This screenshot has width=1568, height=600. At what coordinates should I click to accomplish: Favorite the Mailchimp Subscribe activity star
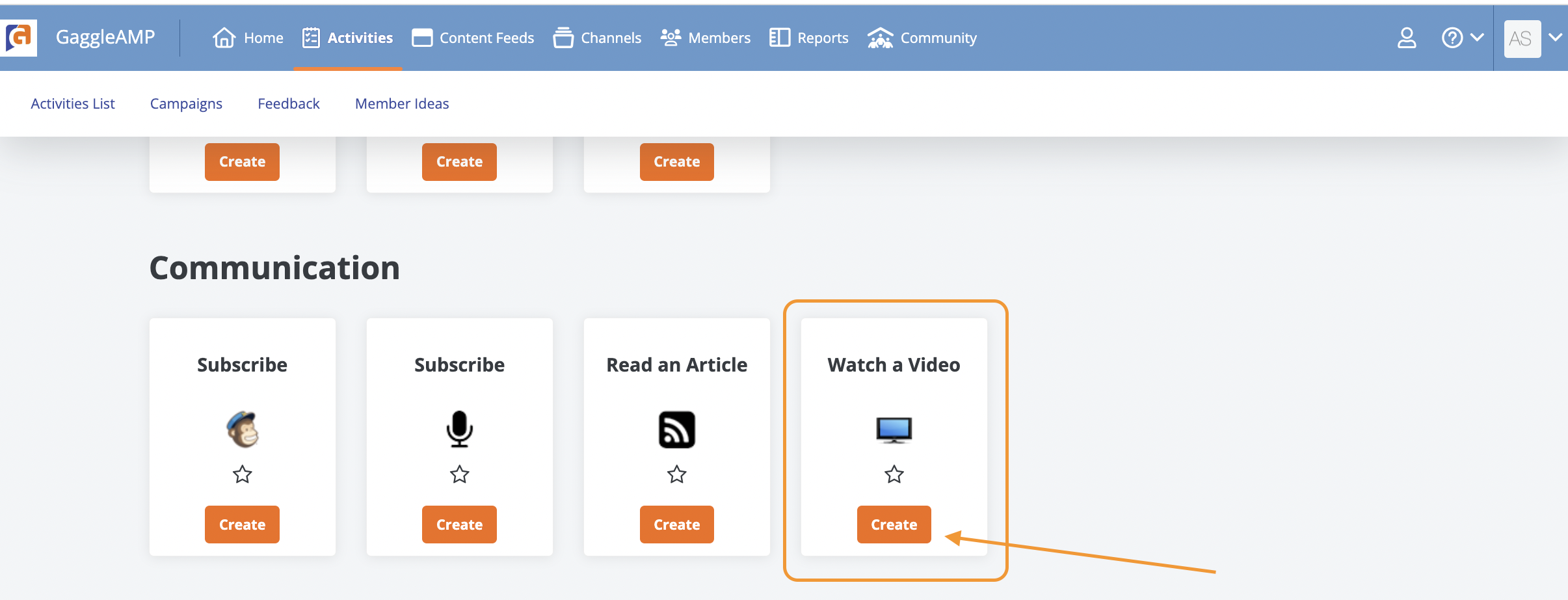pos(243,474)
